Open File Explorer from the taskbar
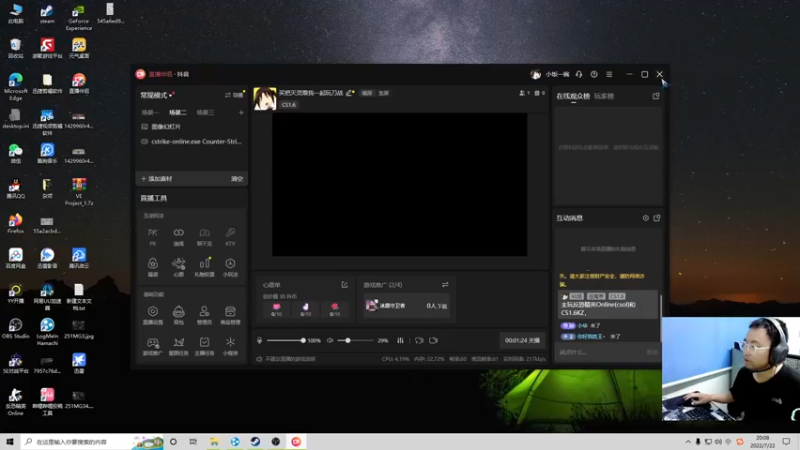The width and height of the screenshot is (800, 450). 214,442
